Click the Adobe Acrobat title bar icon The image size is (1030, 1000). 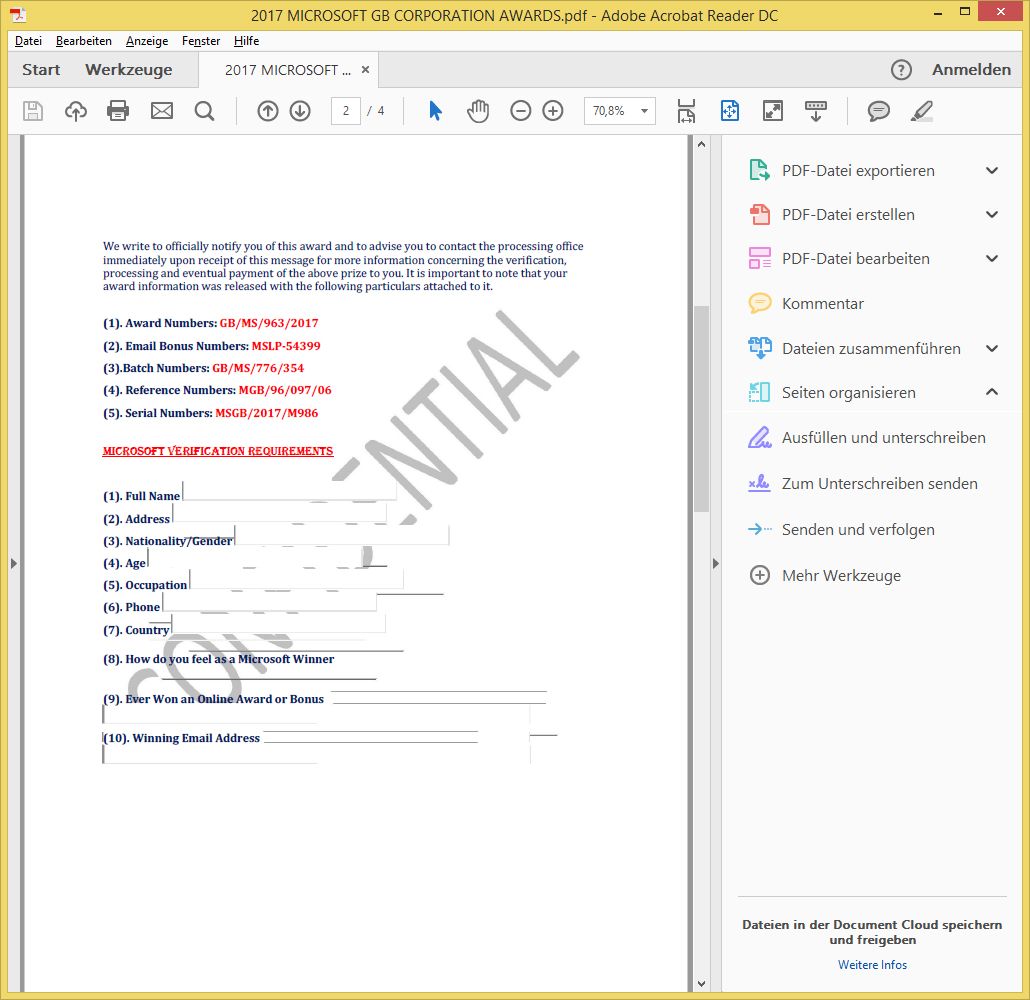click(18, 14)
